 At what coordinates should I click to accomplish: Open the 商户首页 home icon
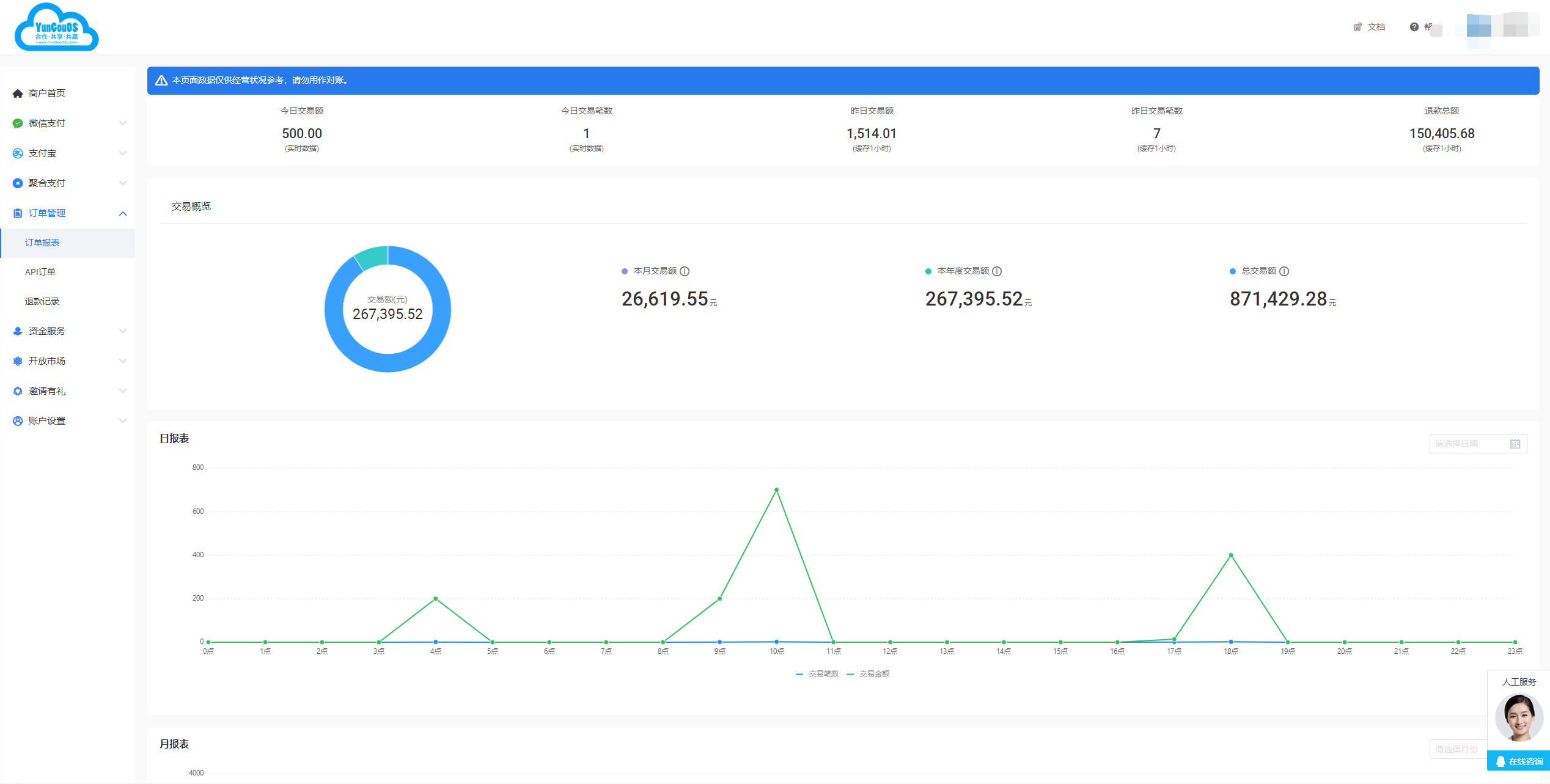click(18, 93)
